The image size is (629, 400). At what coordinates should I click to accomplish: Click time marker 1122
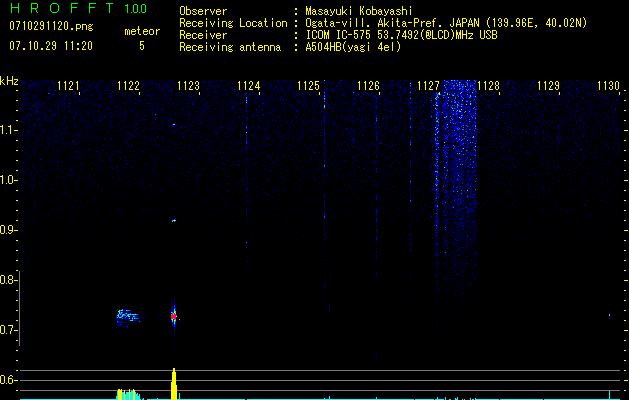pyautogui.click(x=128, y=86)
